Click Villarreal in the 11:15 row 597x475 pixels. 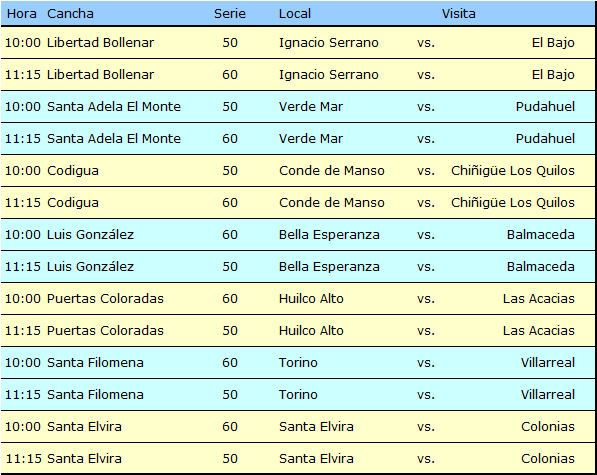548,394
